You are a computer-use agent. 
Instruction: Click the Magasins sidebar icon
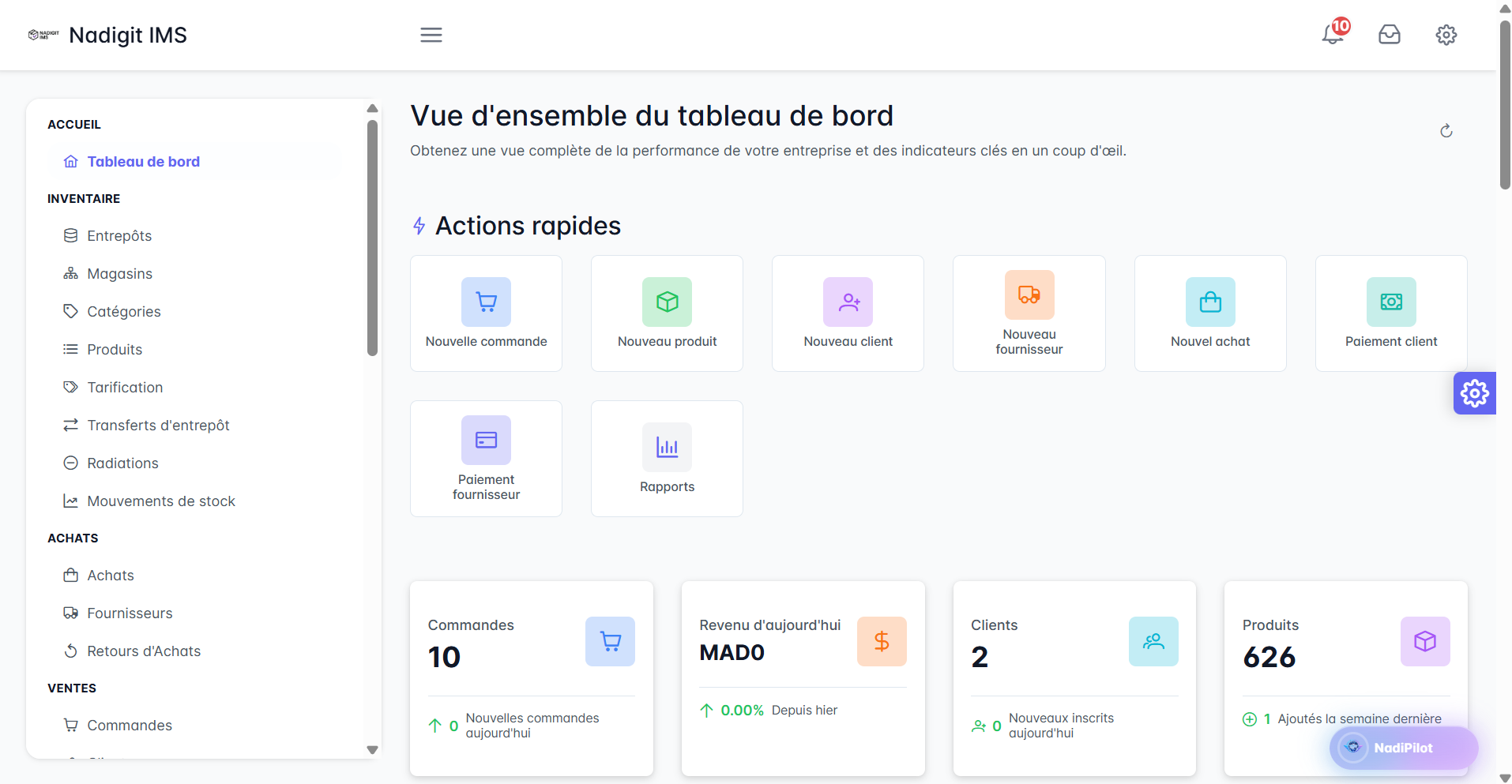(x=71, y=274)
